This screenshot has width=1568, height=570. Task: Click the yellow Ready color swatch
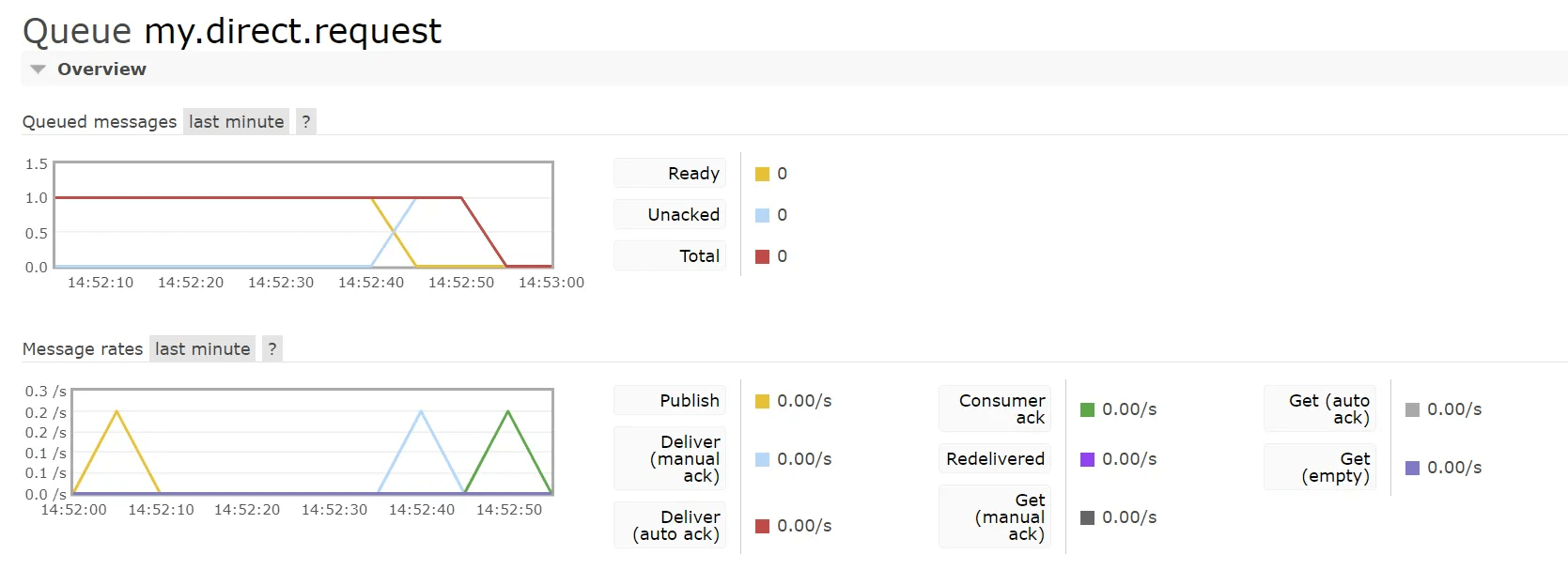(762, 175)
